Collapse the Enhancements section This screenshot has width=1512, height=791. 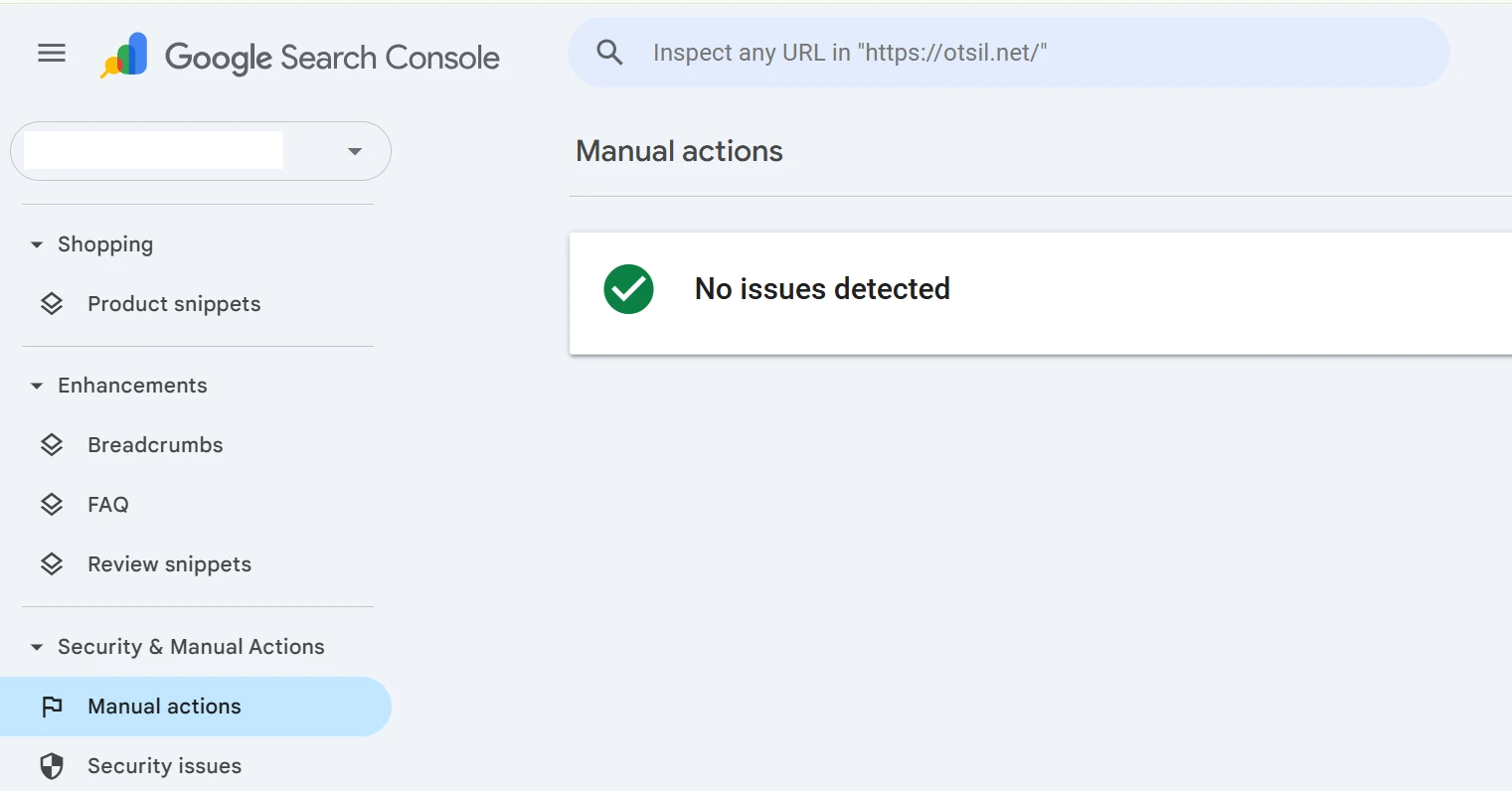pyautogui.click(x=37, y=386)
